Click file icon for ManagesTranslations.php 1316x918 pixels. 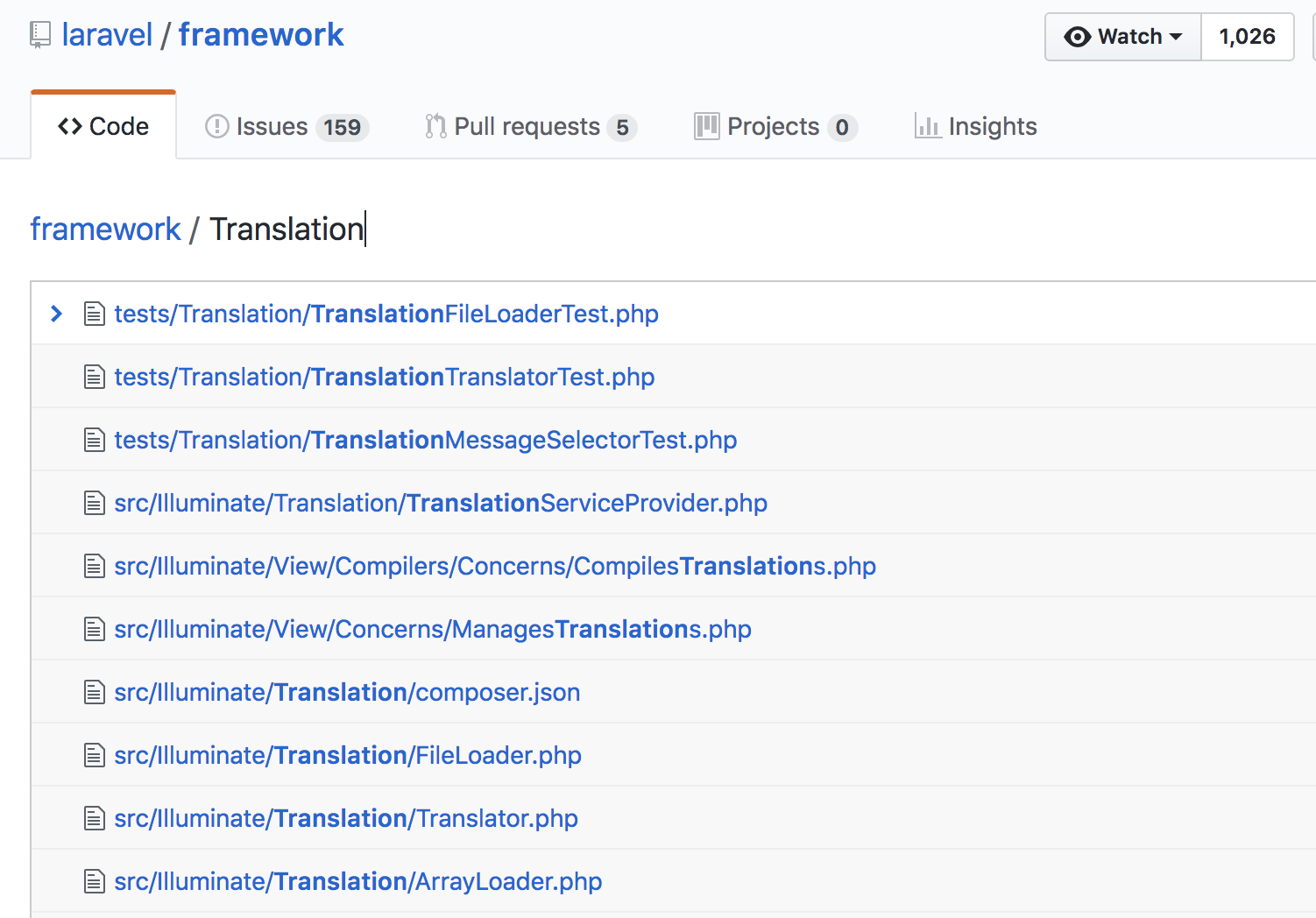(94, 629)
